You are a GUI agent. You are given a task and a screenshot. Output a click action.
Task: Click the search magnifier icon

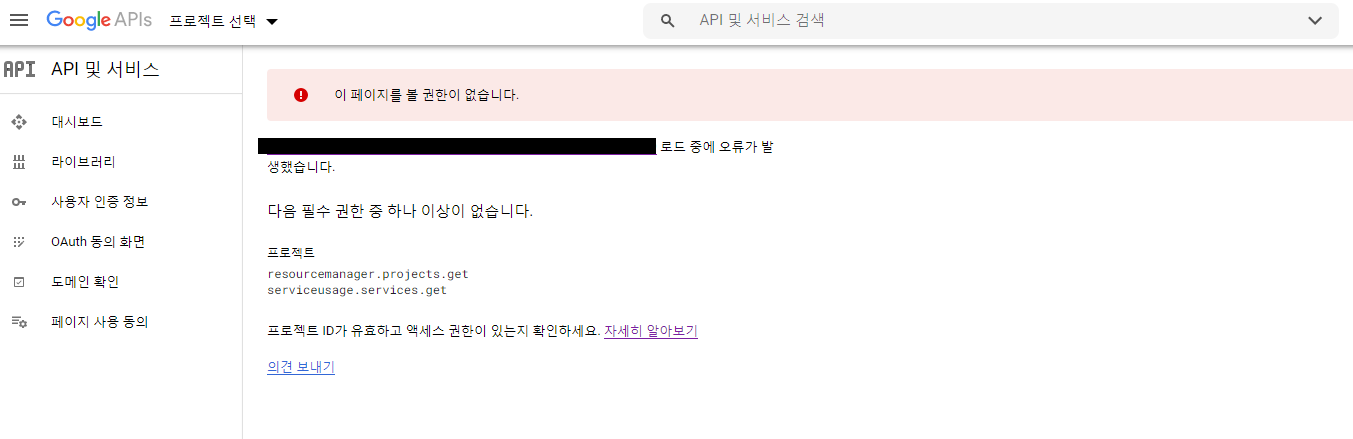click(668, 21)
